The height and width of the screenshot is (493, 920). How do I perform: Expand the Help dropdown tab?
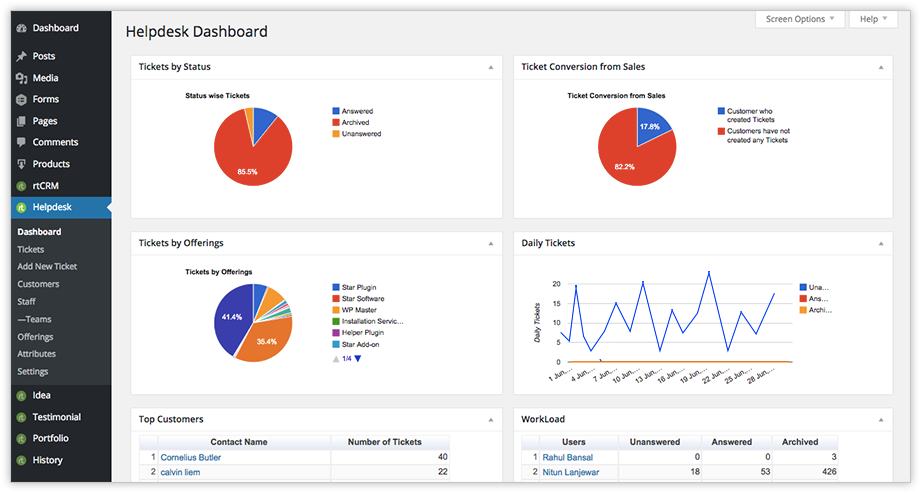[x=873, y=19]
